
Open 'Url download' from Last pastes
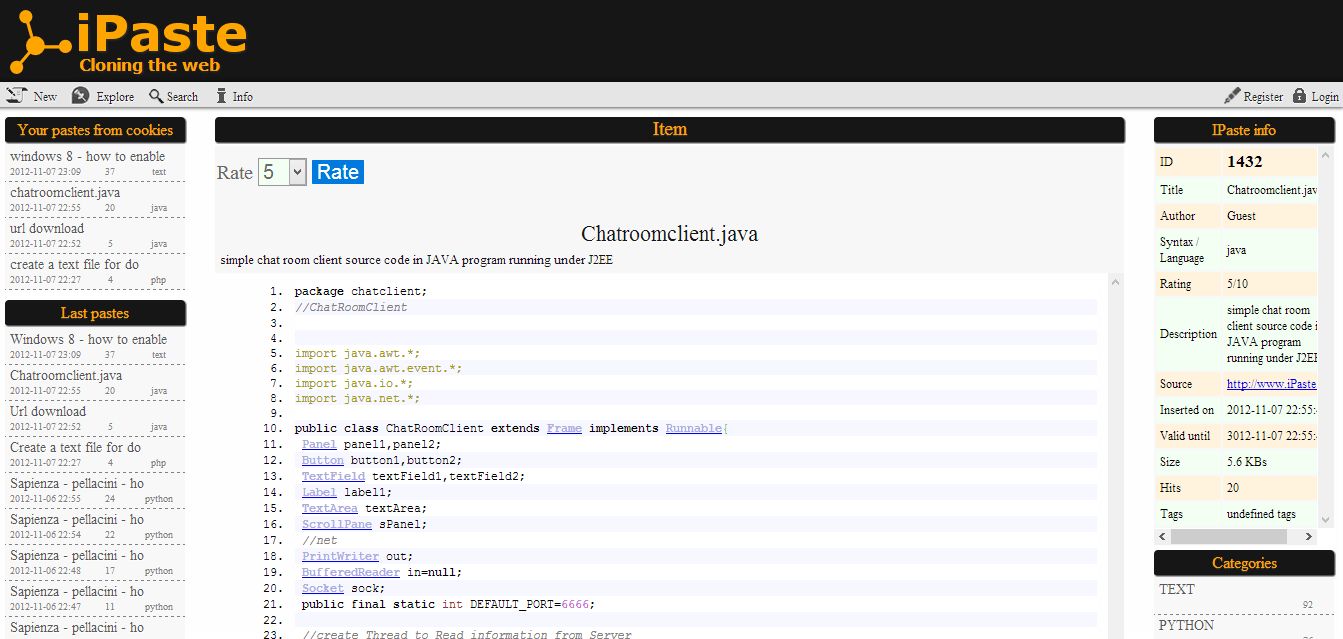point(49,411)
